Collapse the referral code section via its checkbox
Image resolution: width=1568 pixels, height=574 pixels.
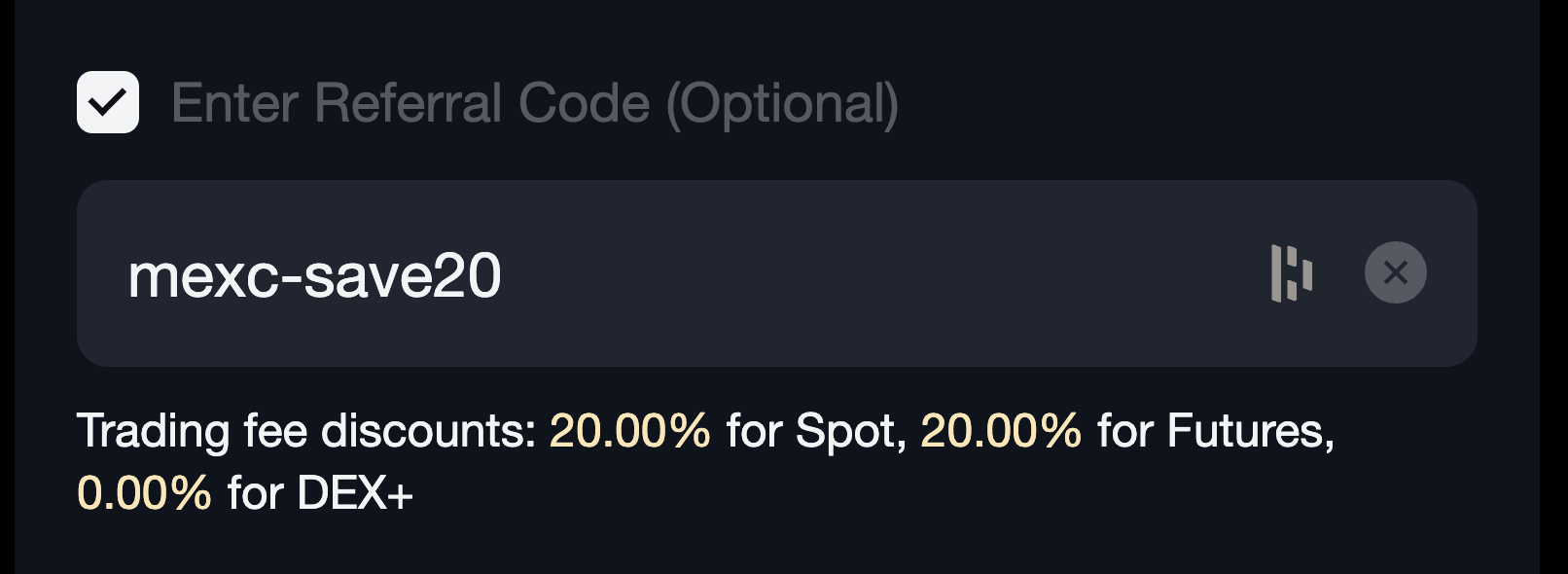pyautogui.click(x=107, y=101)
